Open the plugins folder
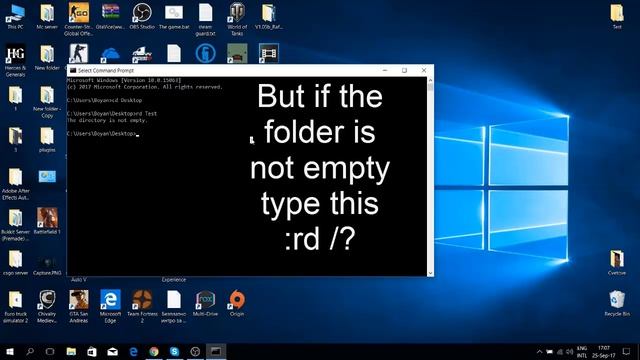 pyautogui.click(x=47, y=139)
